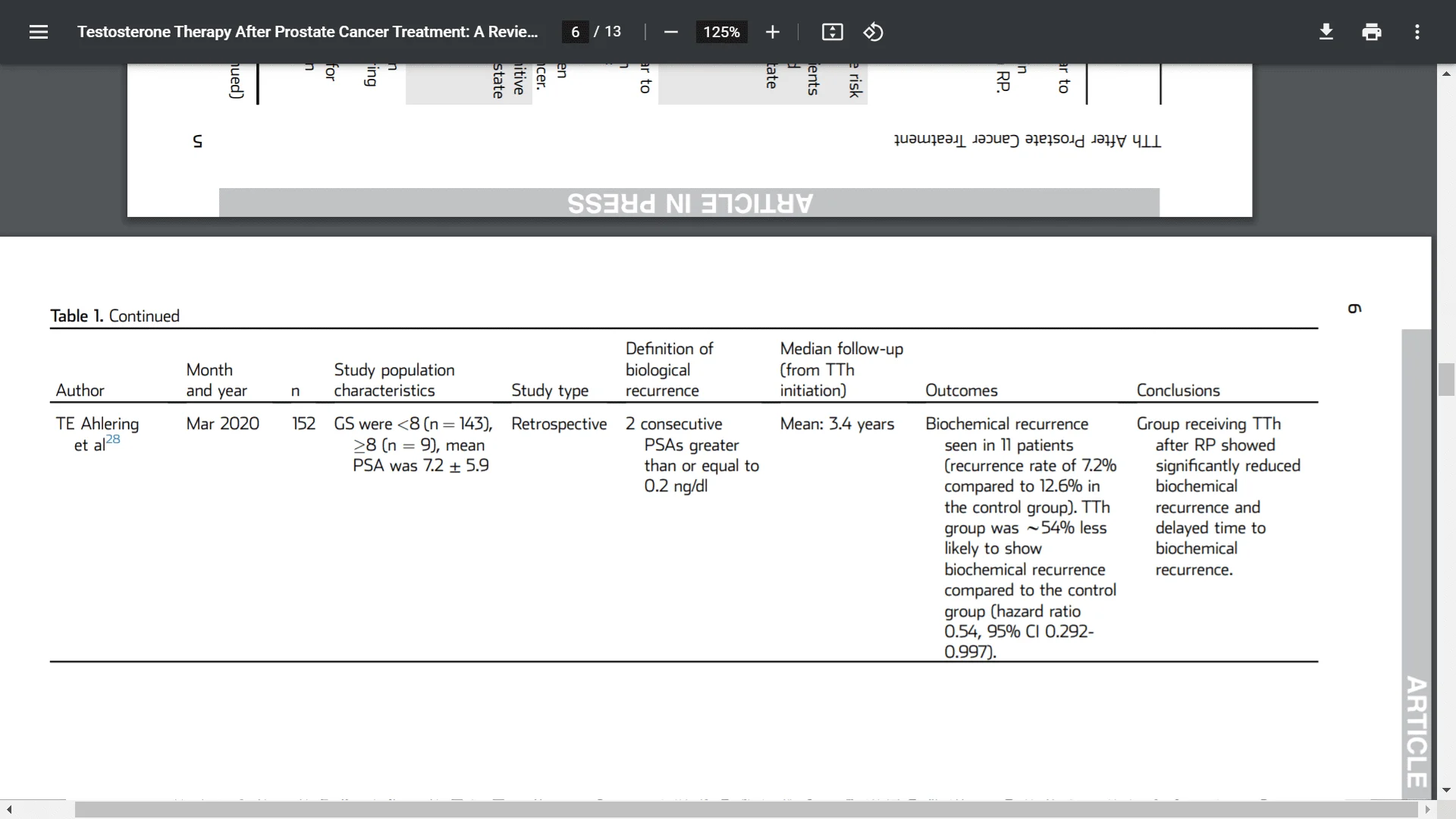Click the 'Month and year' column header
This screenshot has height=819, width=1456.
(x=216, y=380)
